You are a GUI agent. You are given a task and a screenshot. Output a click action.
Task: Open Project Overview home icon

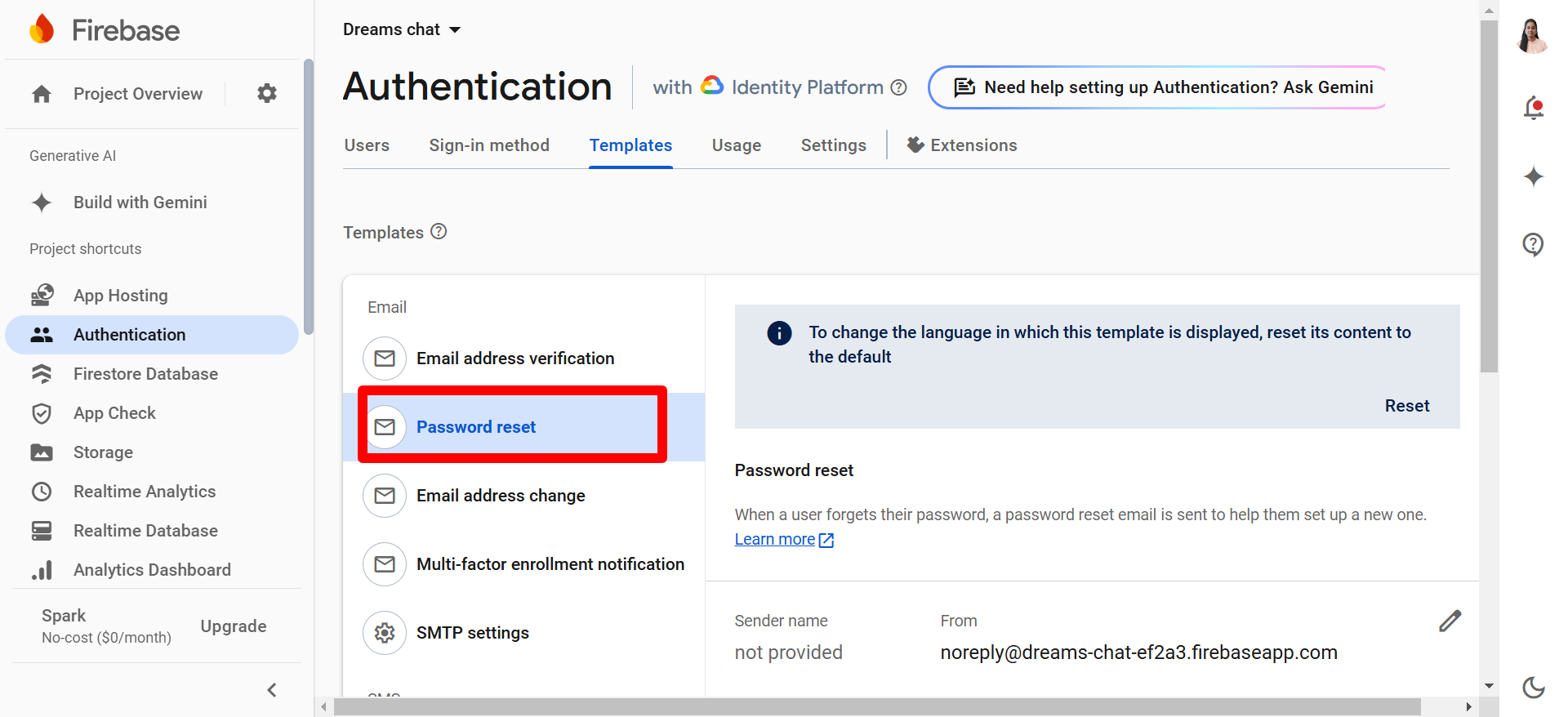click(42, 94)
